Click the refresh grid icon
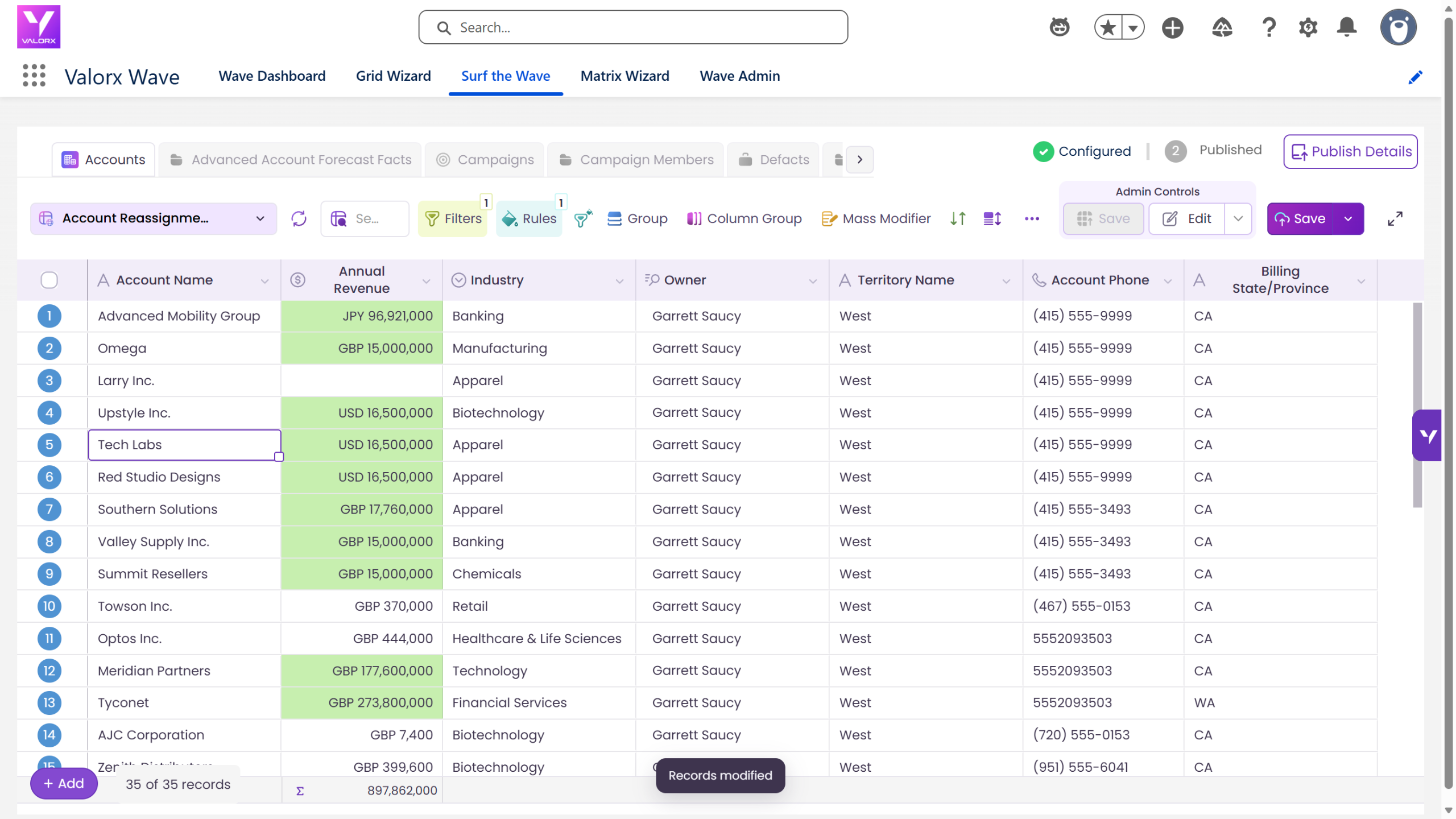 [299, 218]
